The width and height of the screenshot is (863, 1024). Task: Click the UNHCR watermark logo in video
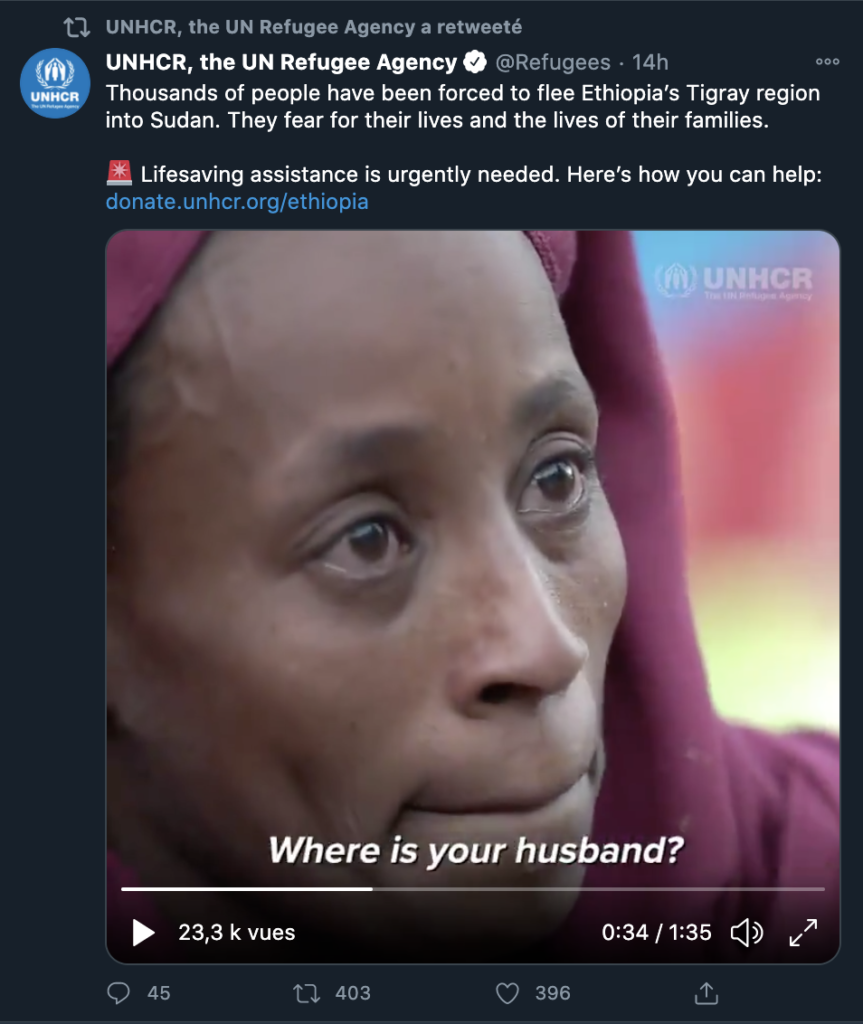pos(735,281)
